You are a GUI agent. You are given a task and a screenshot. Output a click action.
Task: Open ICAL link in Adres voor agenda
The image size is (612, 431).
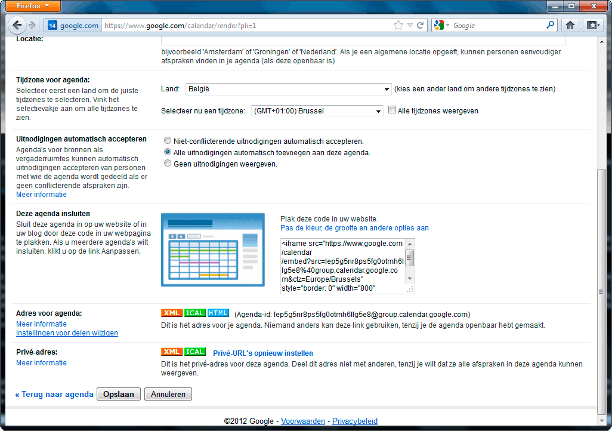point(194,313)
